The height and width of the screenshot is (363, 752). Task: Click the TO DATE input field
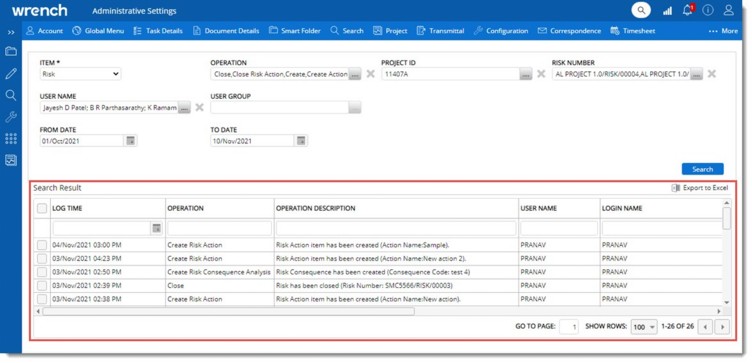(252, 141)
